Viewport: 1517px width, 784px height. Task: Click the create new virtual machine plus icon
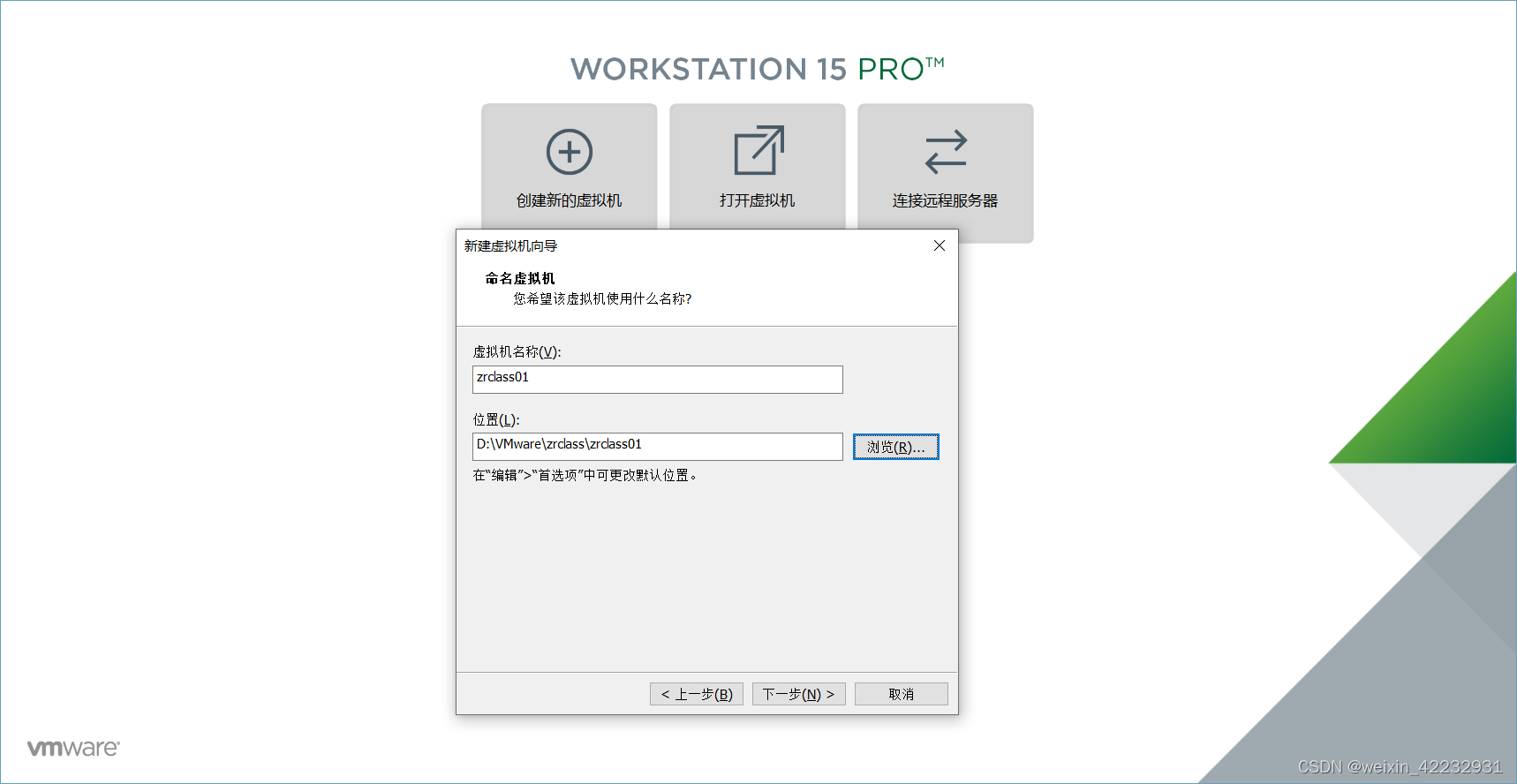[570, 152]
